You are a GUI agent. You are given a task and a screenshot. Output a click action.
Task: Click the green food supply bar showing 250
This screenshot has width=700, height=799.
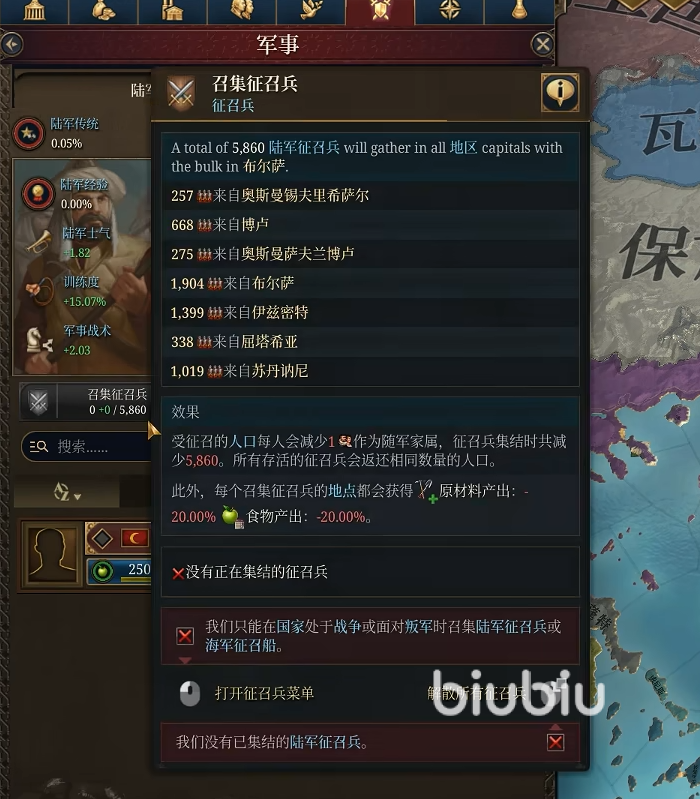coord(121,570)
